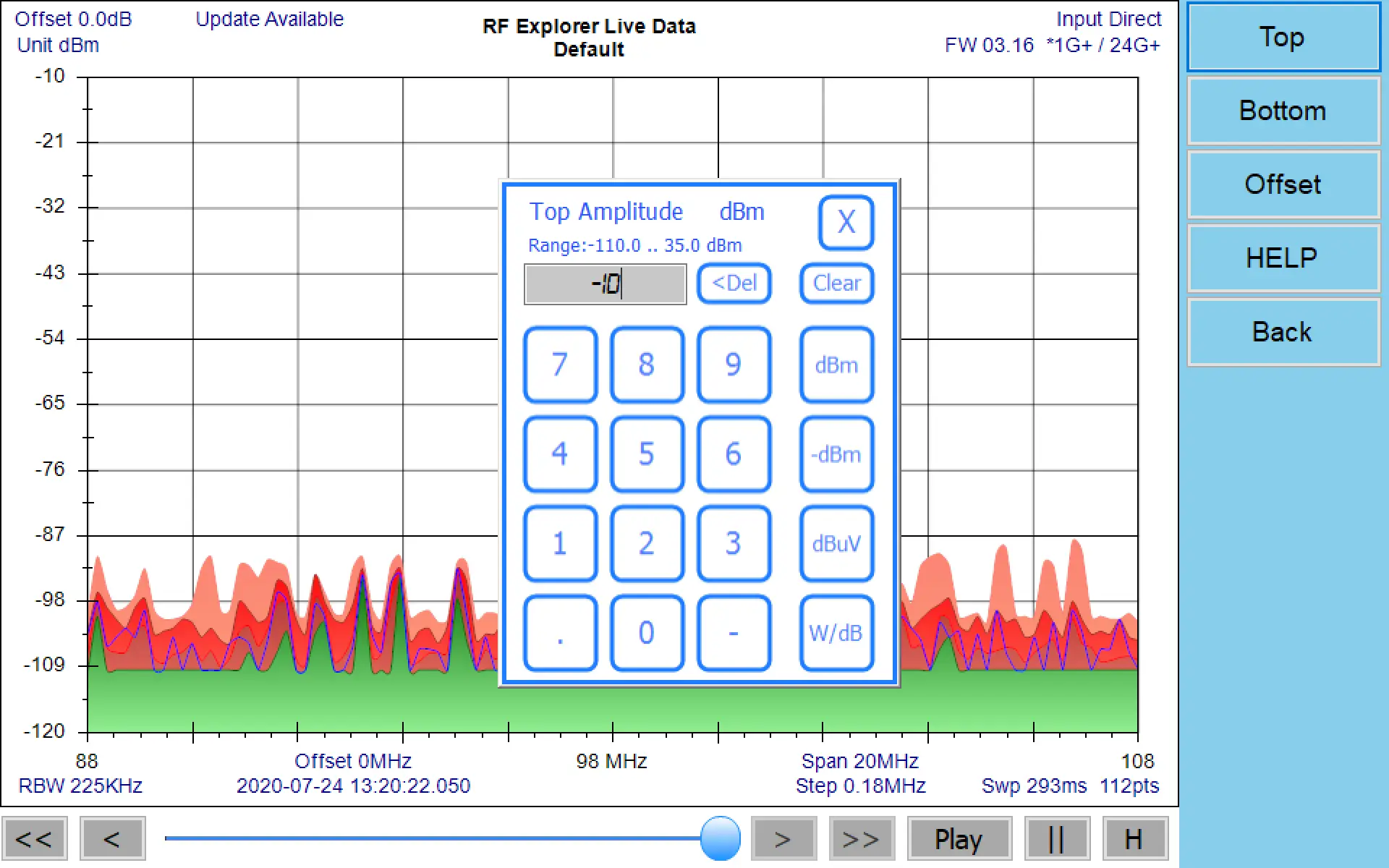1389x868 pixels.
Task: Tap digit 1 on the keypad
Action: [x=560, y=544]
